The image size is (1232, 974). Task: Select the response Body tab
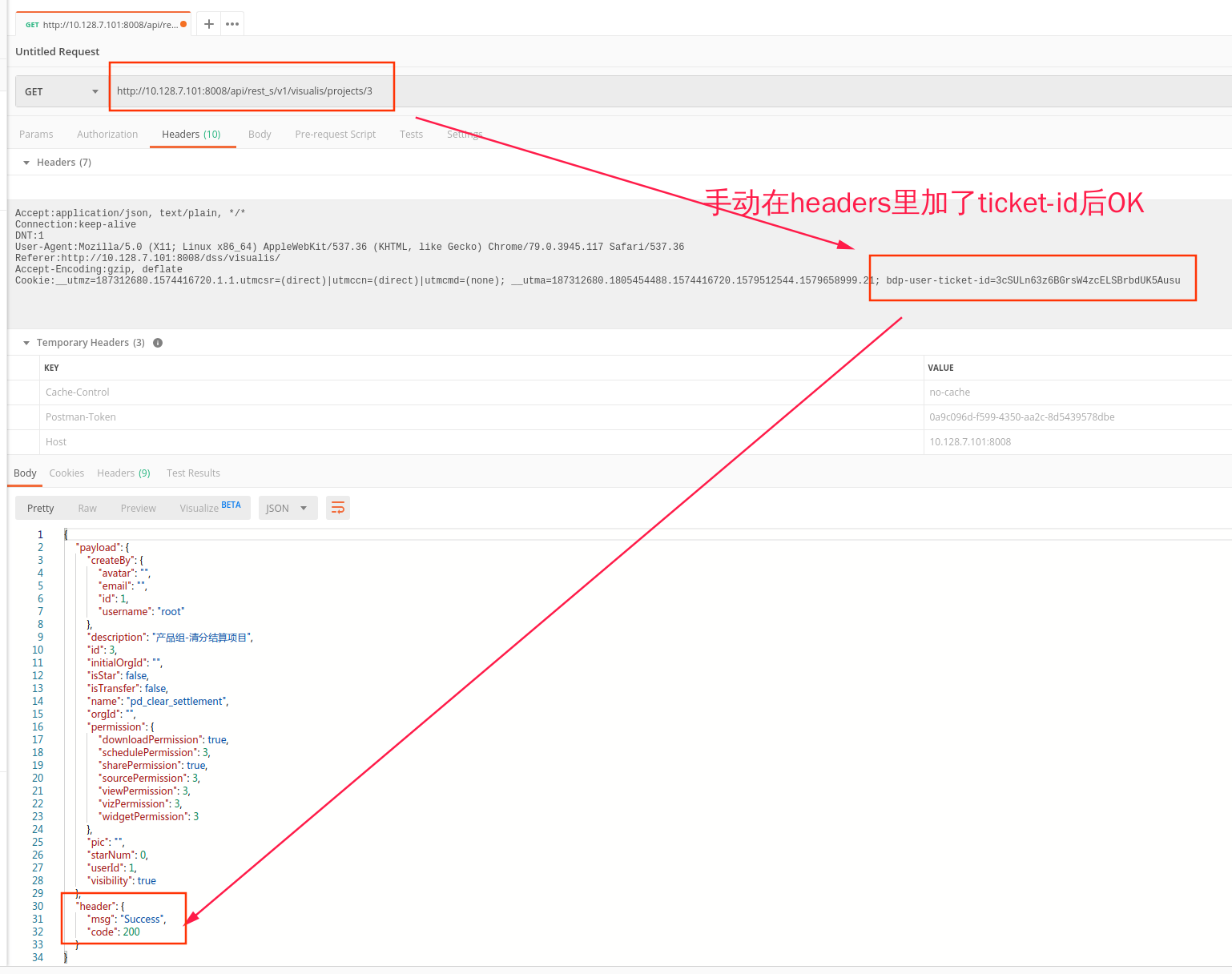click(x=25, y=473)
